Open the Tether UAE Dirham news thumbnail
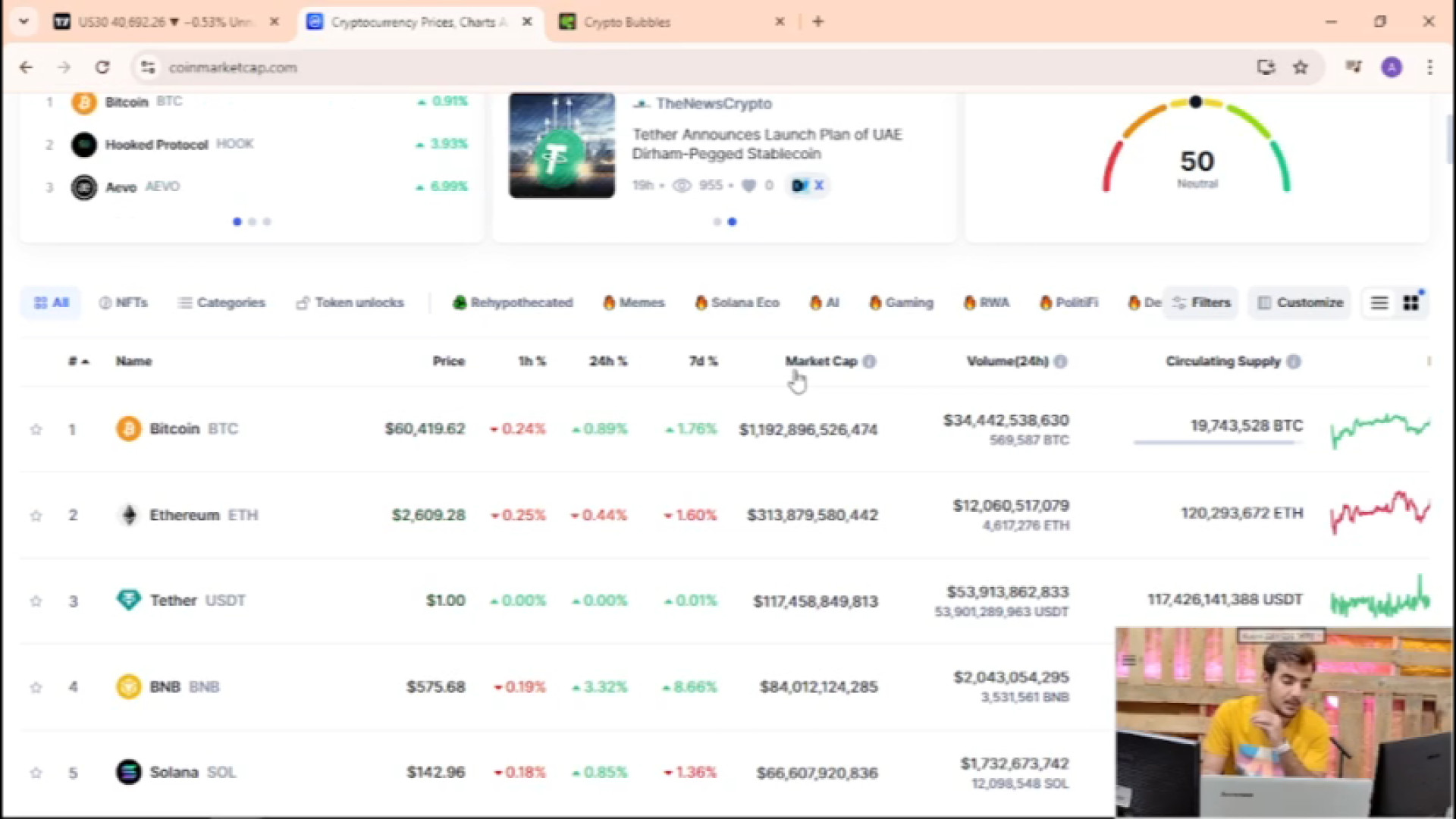The width and height of the screenshot is (1456, 819). [x=562, y=145]
